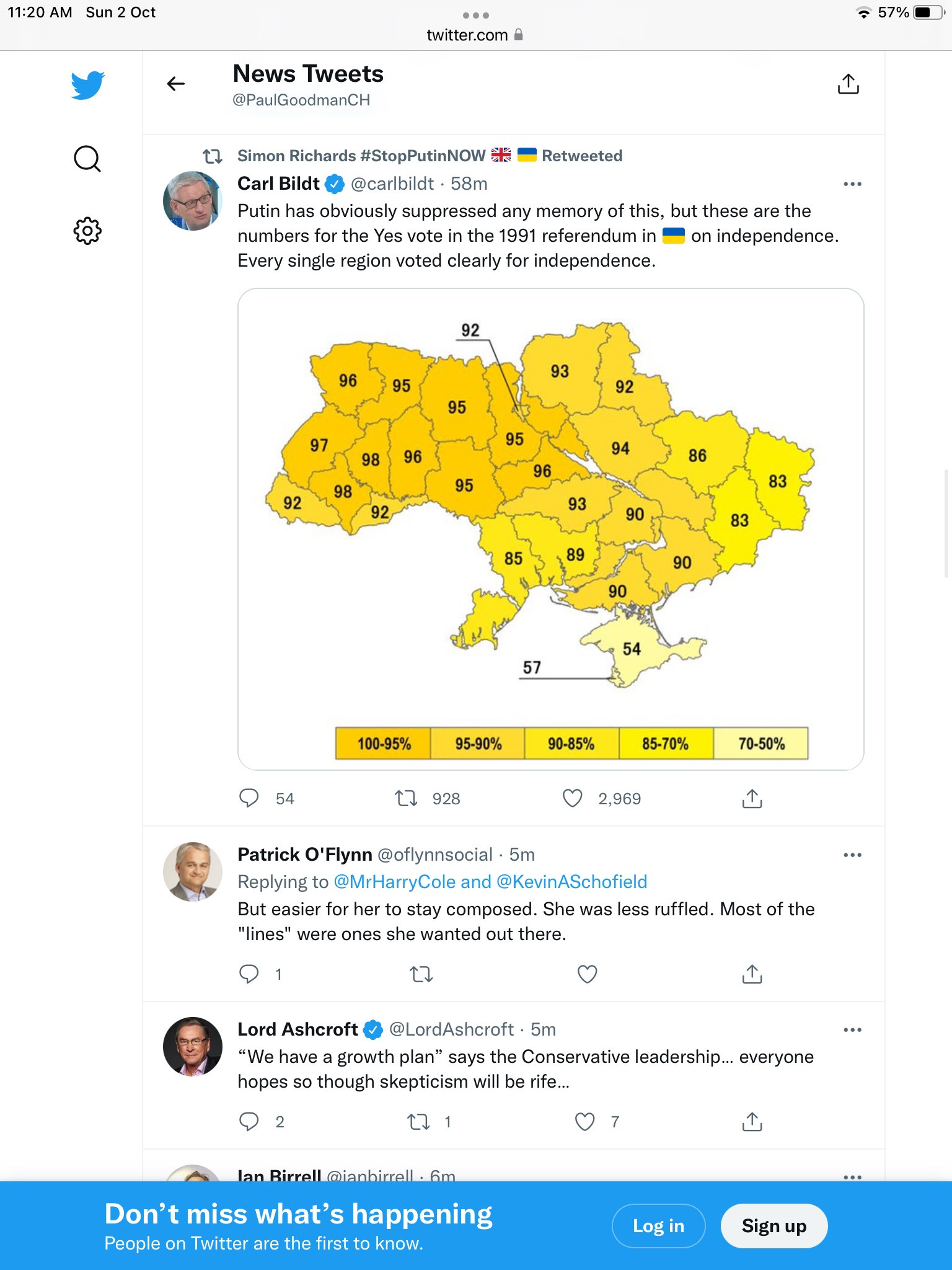Retweet Carl Bildt's referendum tweet

click(407, 798)
